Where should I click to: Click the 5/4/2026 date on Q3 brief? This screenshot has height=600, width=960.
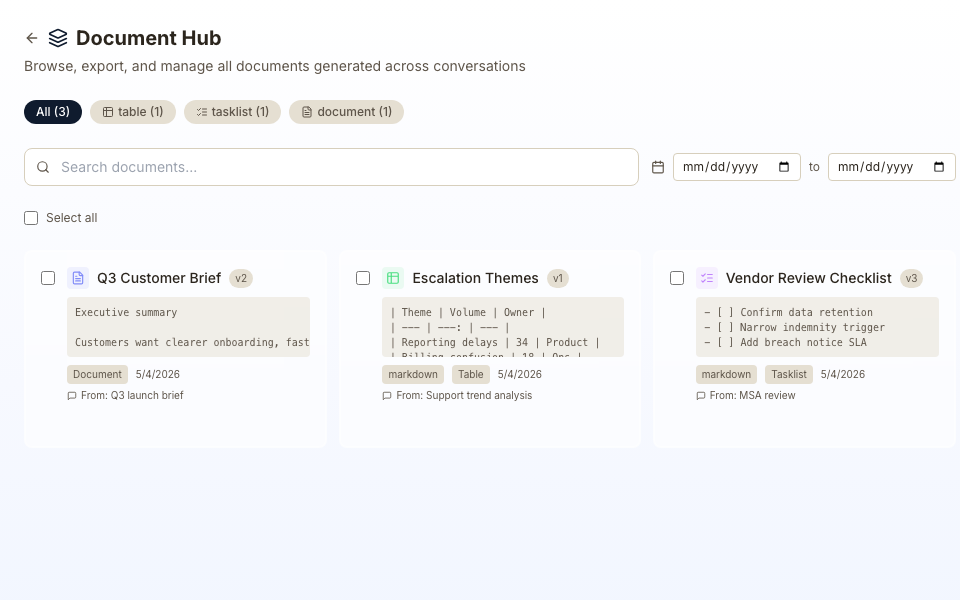pyautogui.click(x=158, y=374)
